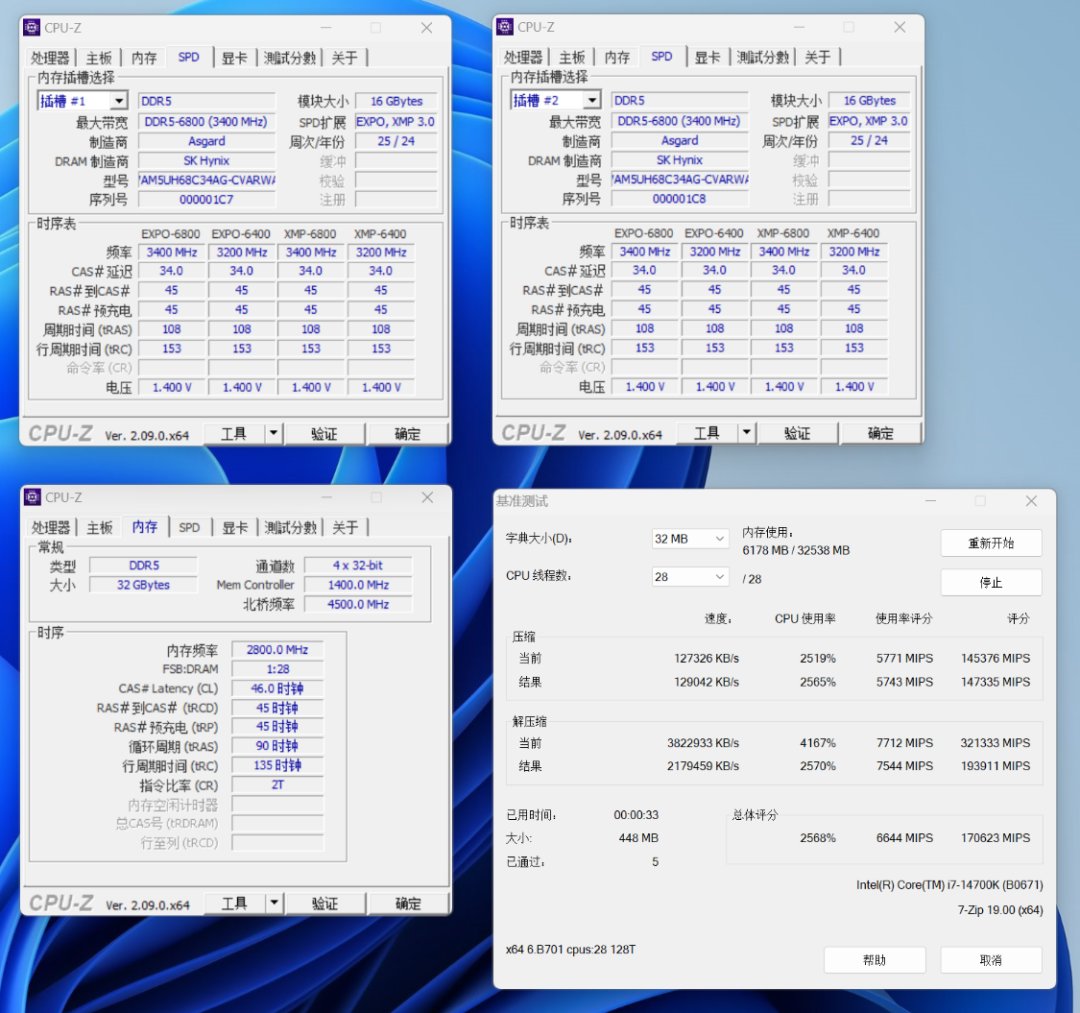The width and height of the screenshot is (1080, 1013).
Task: Switch to 主板 tab in memory window
Action: point(100,528)
